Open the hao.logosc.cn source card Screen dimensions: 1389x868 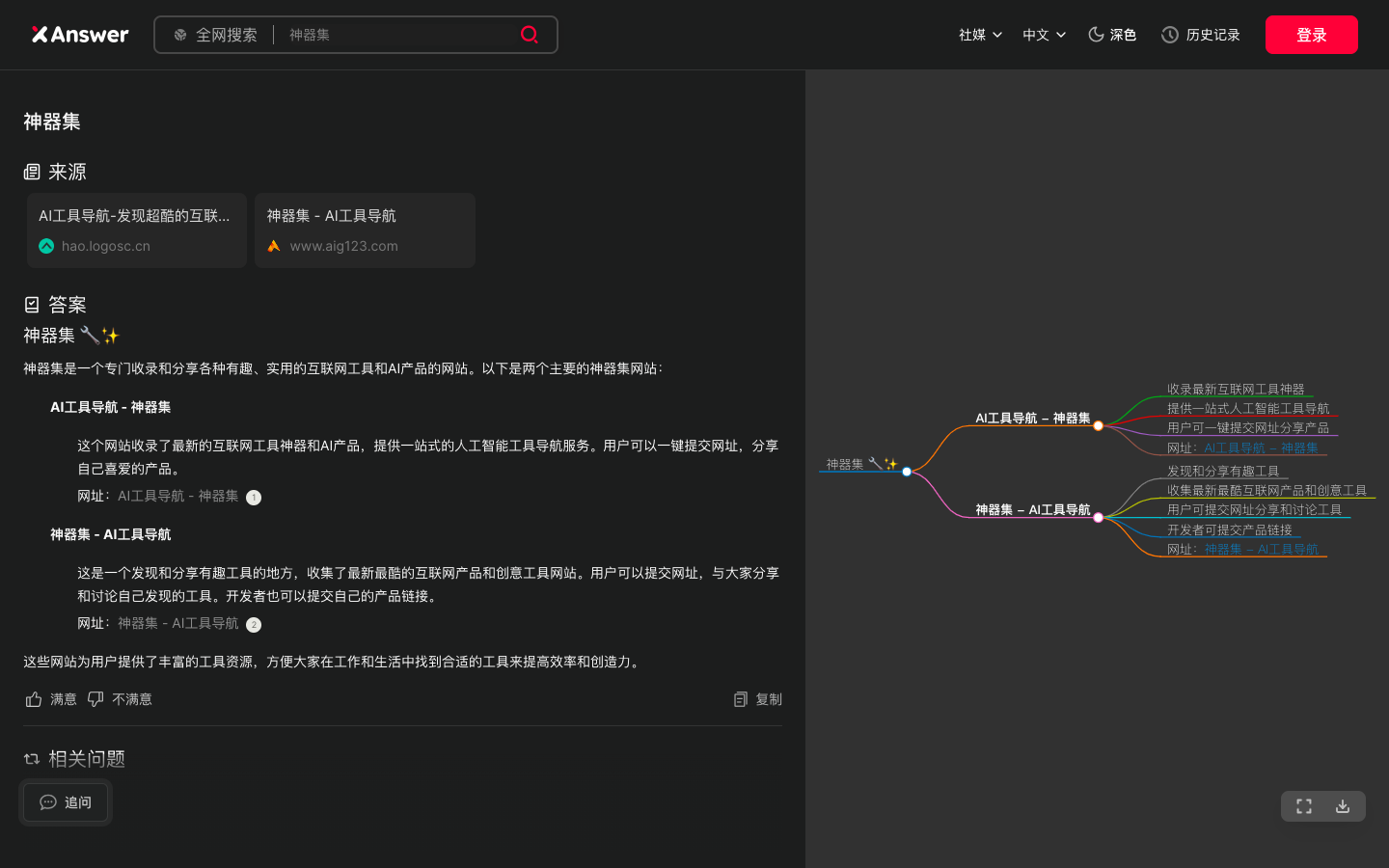coord(136,231)
